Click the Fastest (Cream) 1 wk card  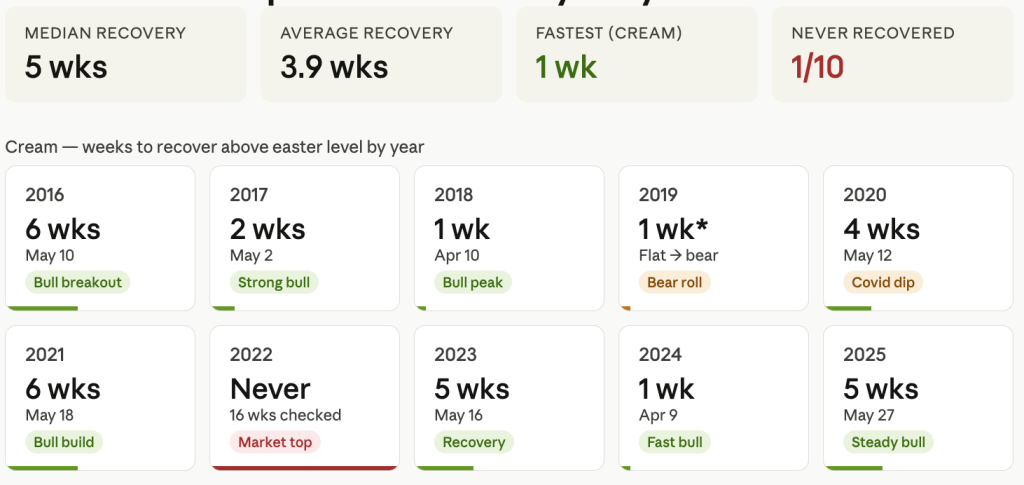point(637,54)
